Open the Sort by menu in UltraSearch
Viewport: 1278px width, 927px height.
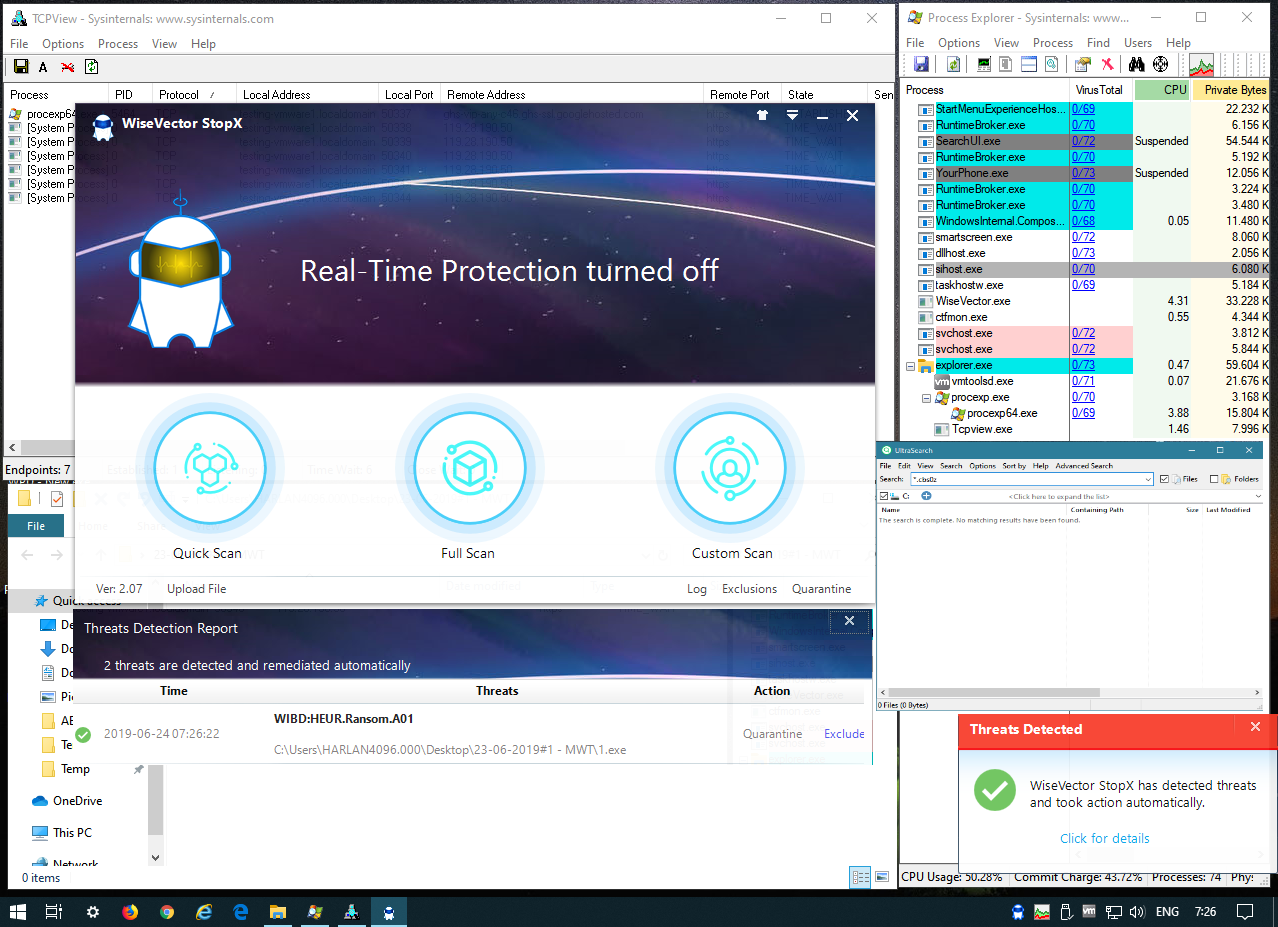1014,466
